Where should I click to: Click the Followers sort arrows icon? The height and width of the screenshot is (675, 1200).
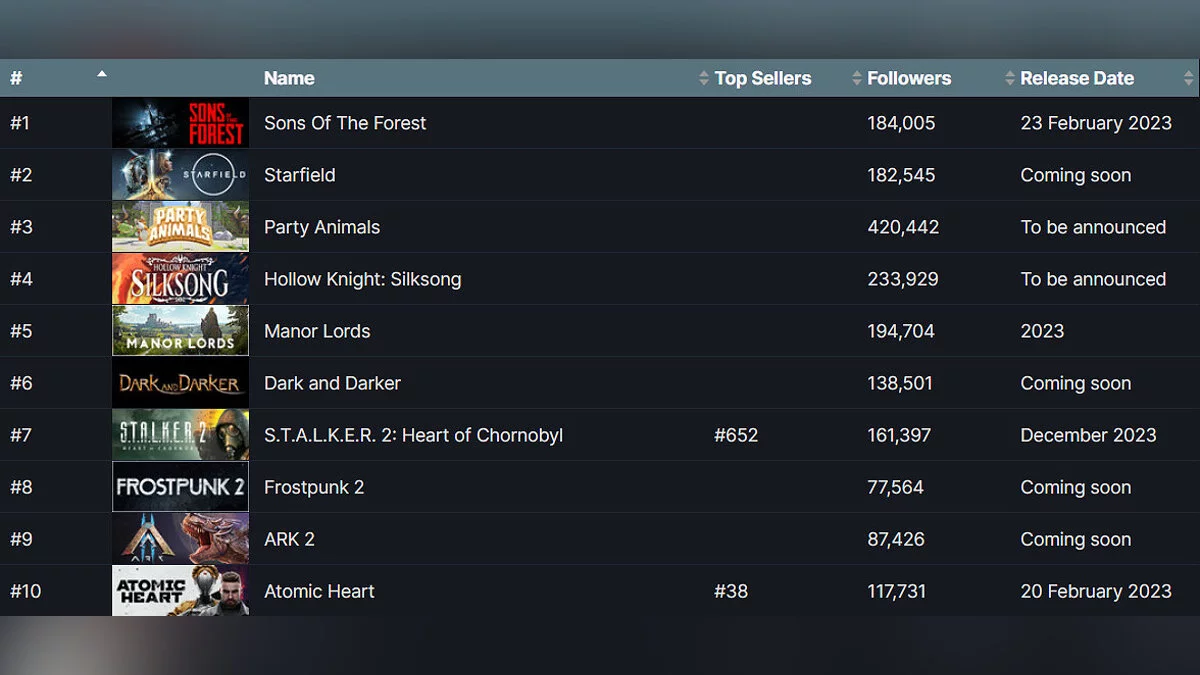pyautogui.click(x=856, y=78)
